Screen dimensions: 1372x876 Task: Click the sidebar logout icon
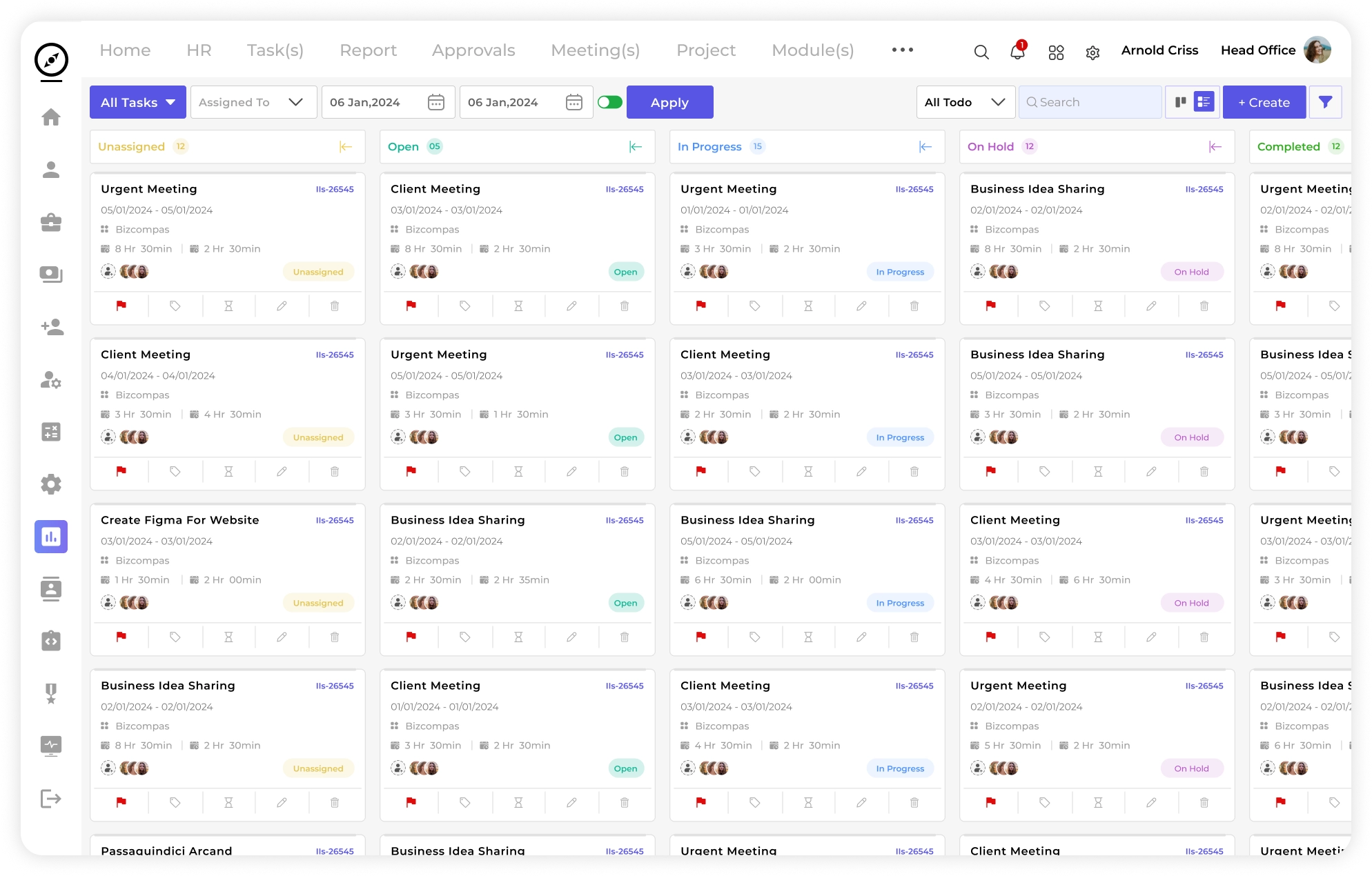click(51, 799)
